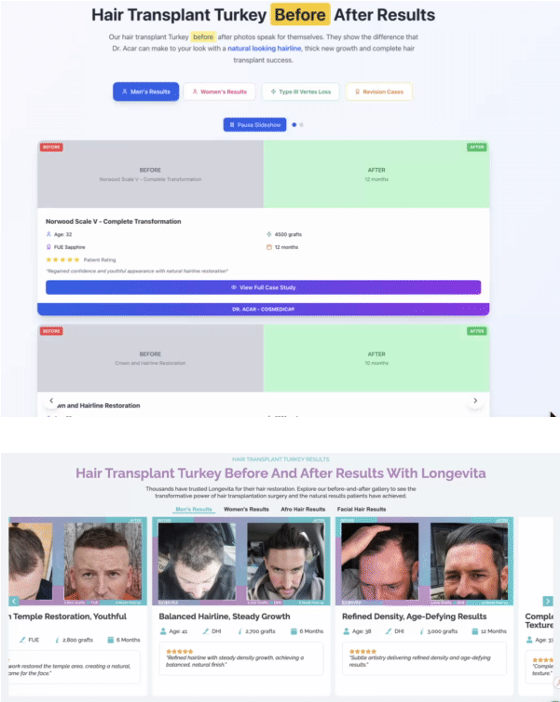
Task: Select the second slideshow dot indicator
Action: tap(302, 125)
